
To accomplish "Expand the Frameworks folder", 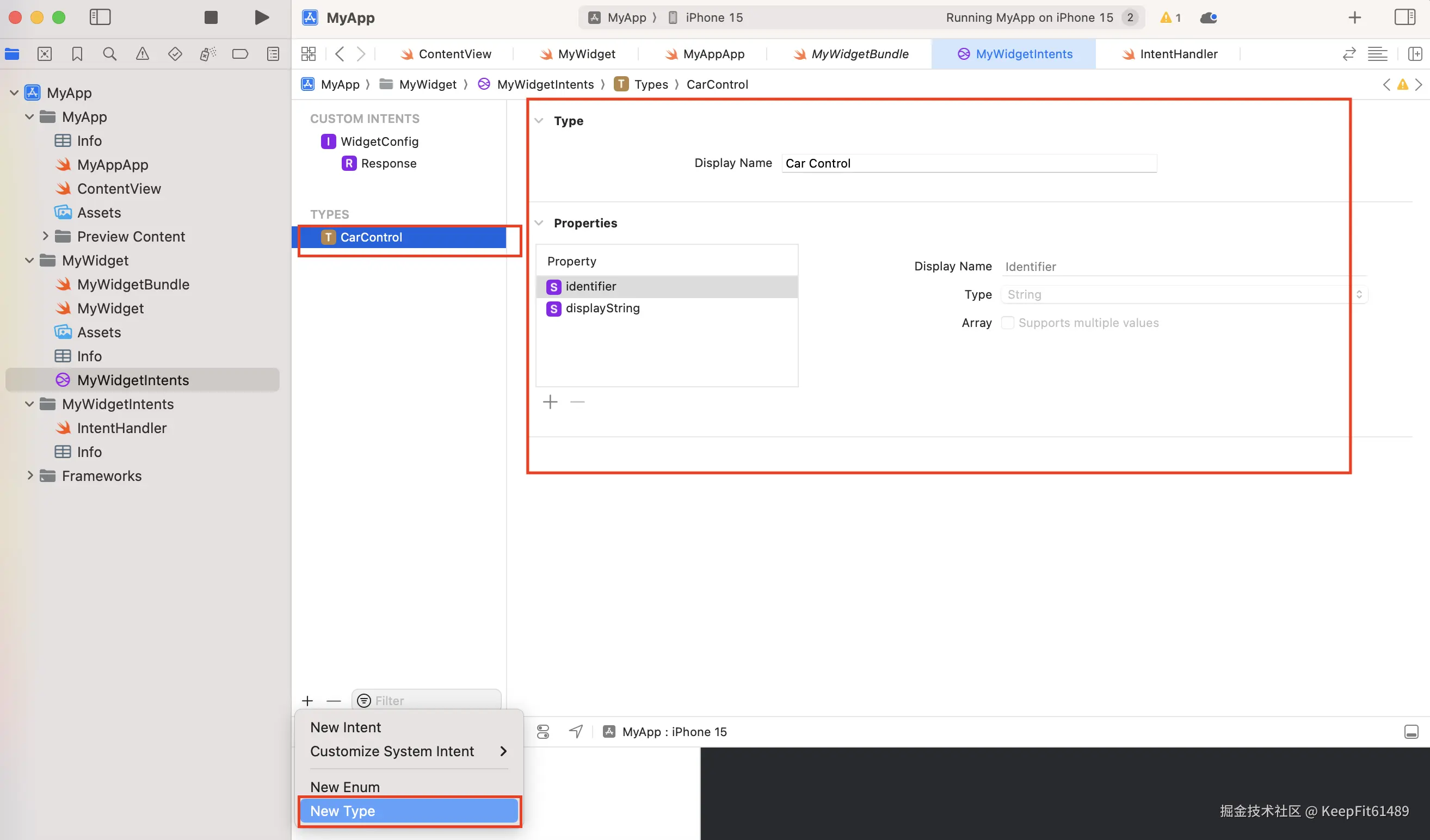I will click(30, 475).
